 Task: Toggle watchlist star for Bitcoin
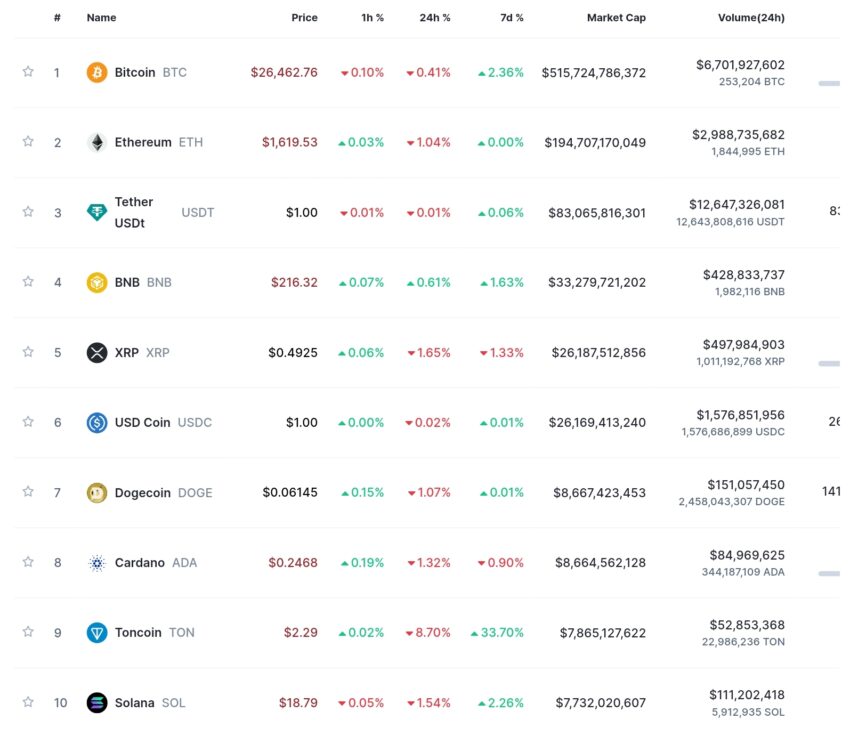[x=28, y=72]
